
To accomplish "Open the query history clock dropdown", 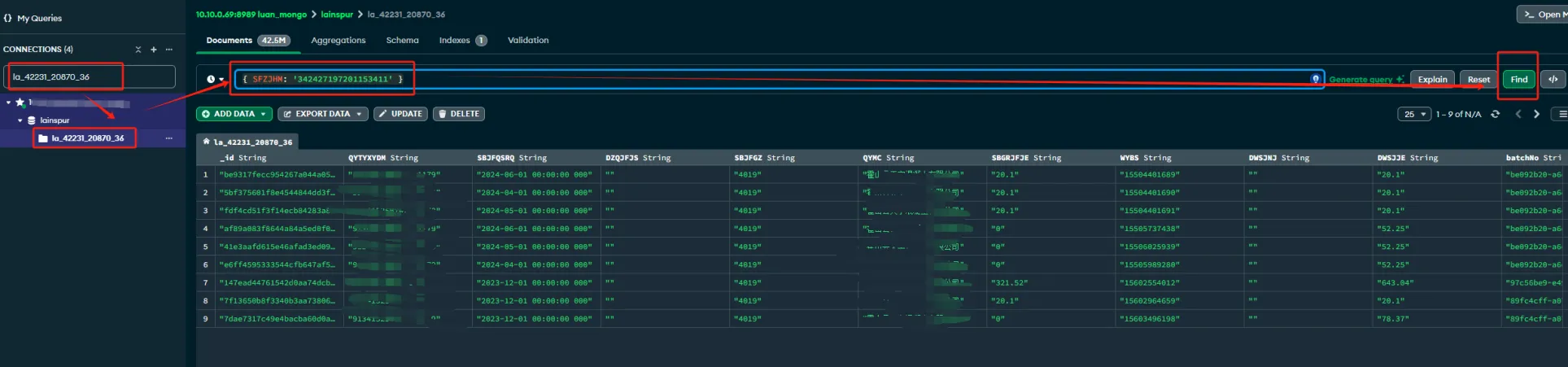I will 215,79.
